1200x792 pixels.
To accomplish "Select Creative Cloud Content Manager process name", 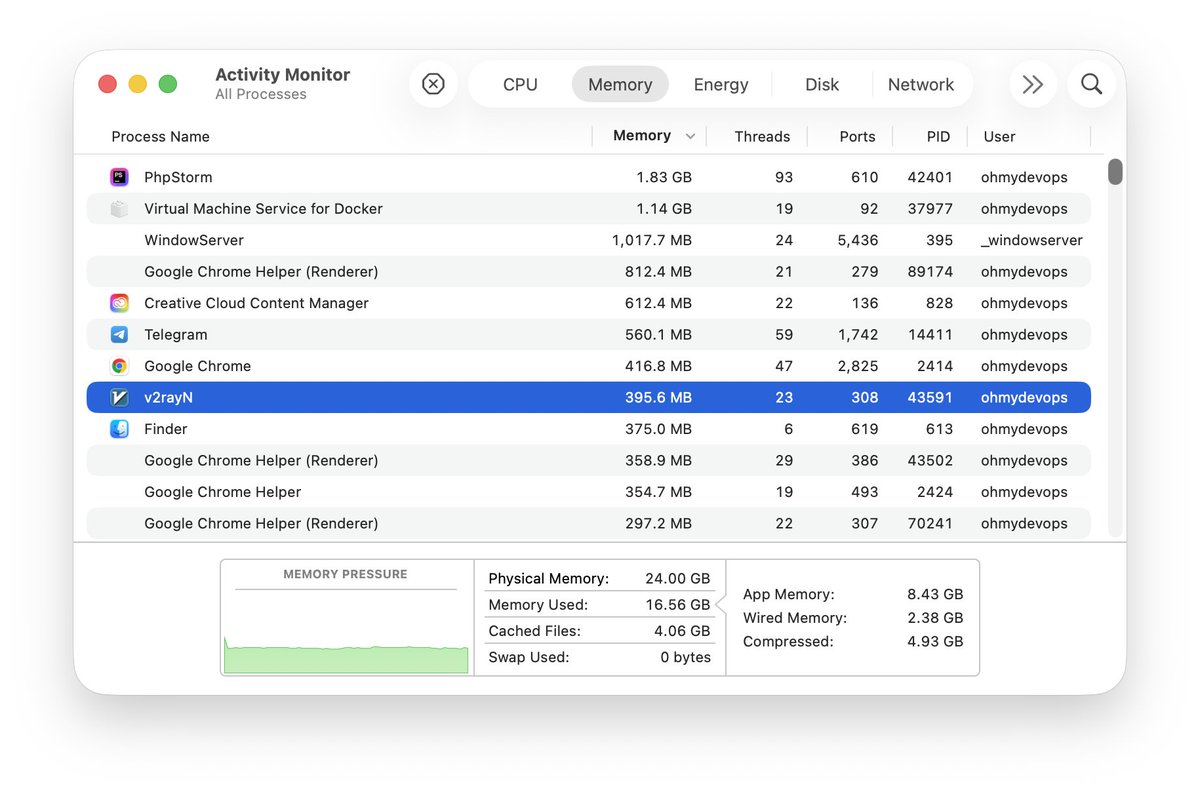I will [256, 303].
